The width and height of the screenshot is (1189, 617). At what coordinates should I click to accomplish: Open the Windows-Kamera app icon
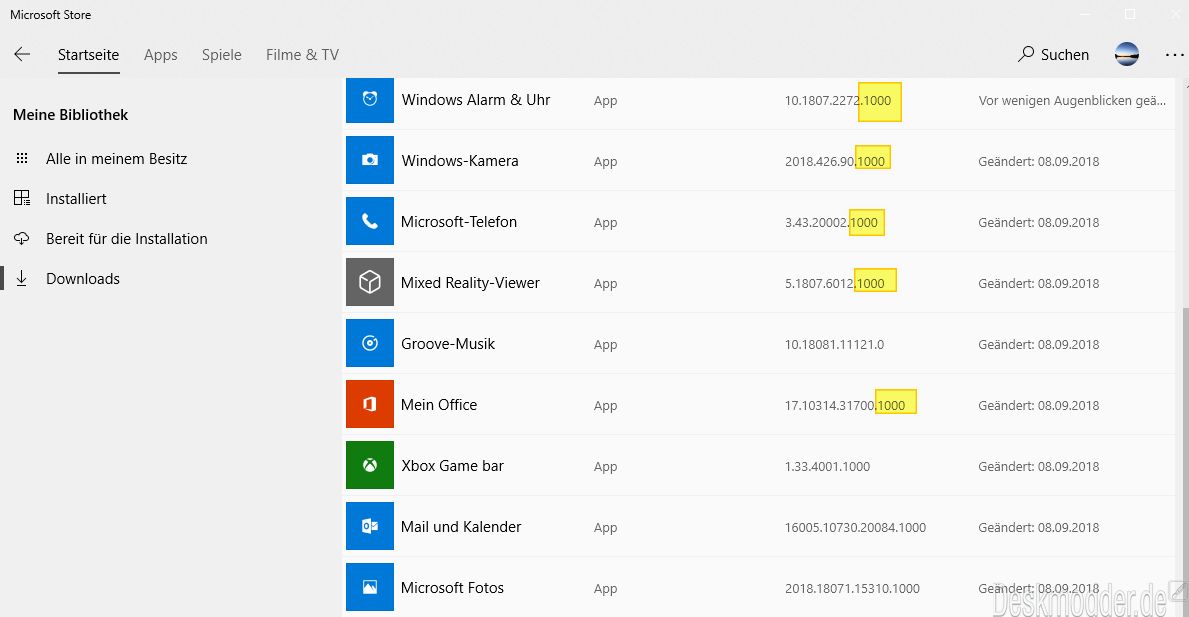tap(369, 160)
